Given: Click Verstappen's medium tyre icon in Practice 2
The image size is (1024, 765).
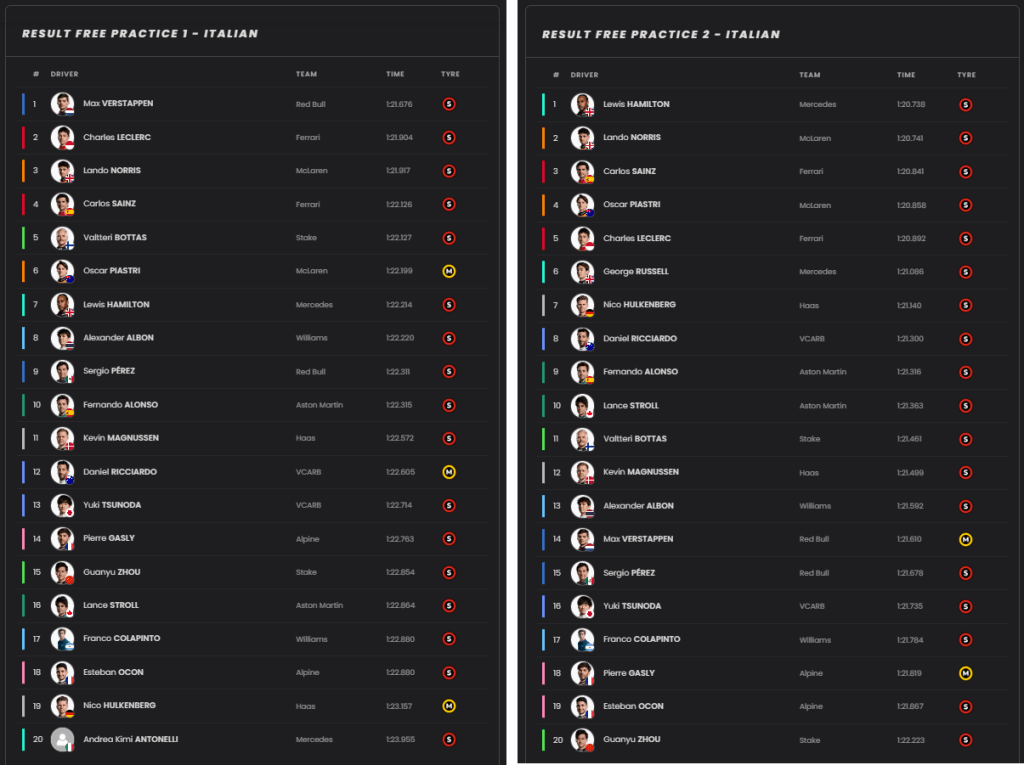Looking at the screenshot, I should pyautogui.click(x=965, y=539).
